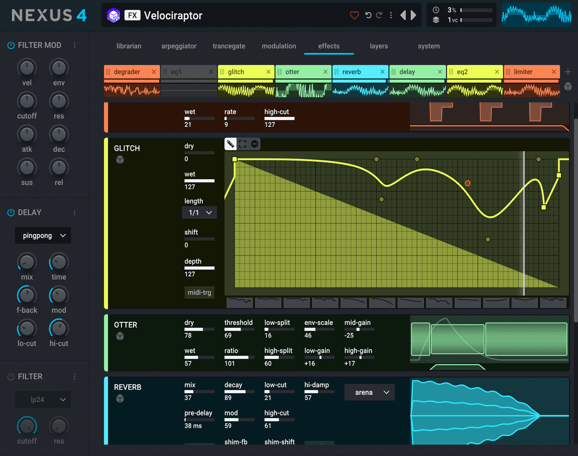Toggle the midi-trg button
The height and width of the screenshot is (456, 578).
pos(199,292)
